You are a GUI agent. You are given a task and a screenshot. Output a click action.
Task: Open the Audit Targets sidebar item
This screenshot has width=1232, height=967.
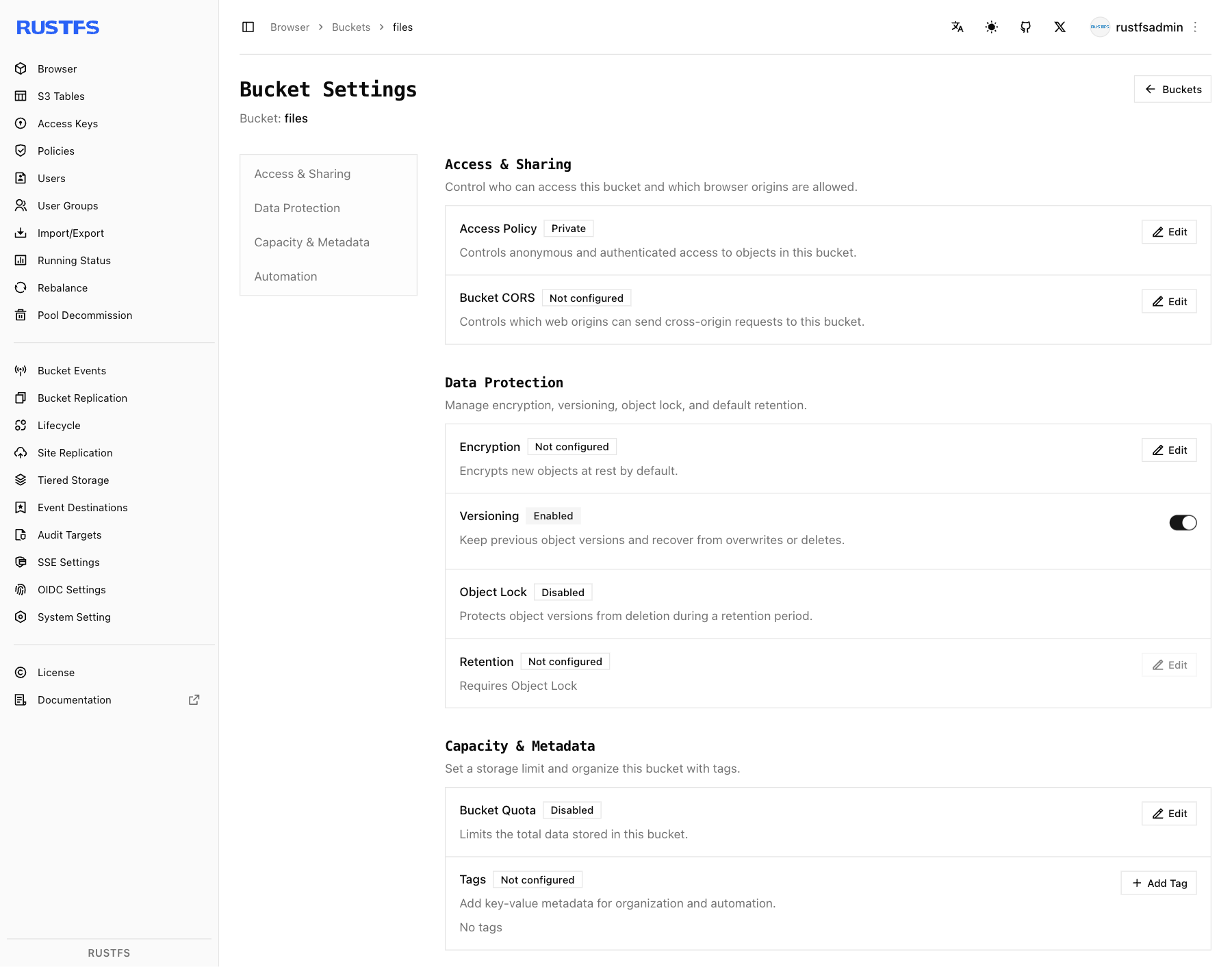[x=110, y=535]
